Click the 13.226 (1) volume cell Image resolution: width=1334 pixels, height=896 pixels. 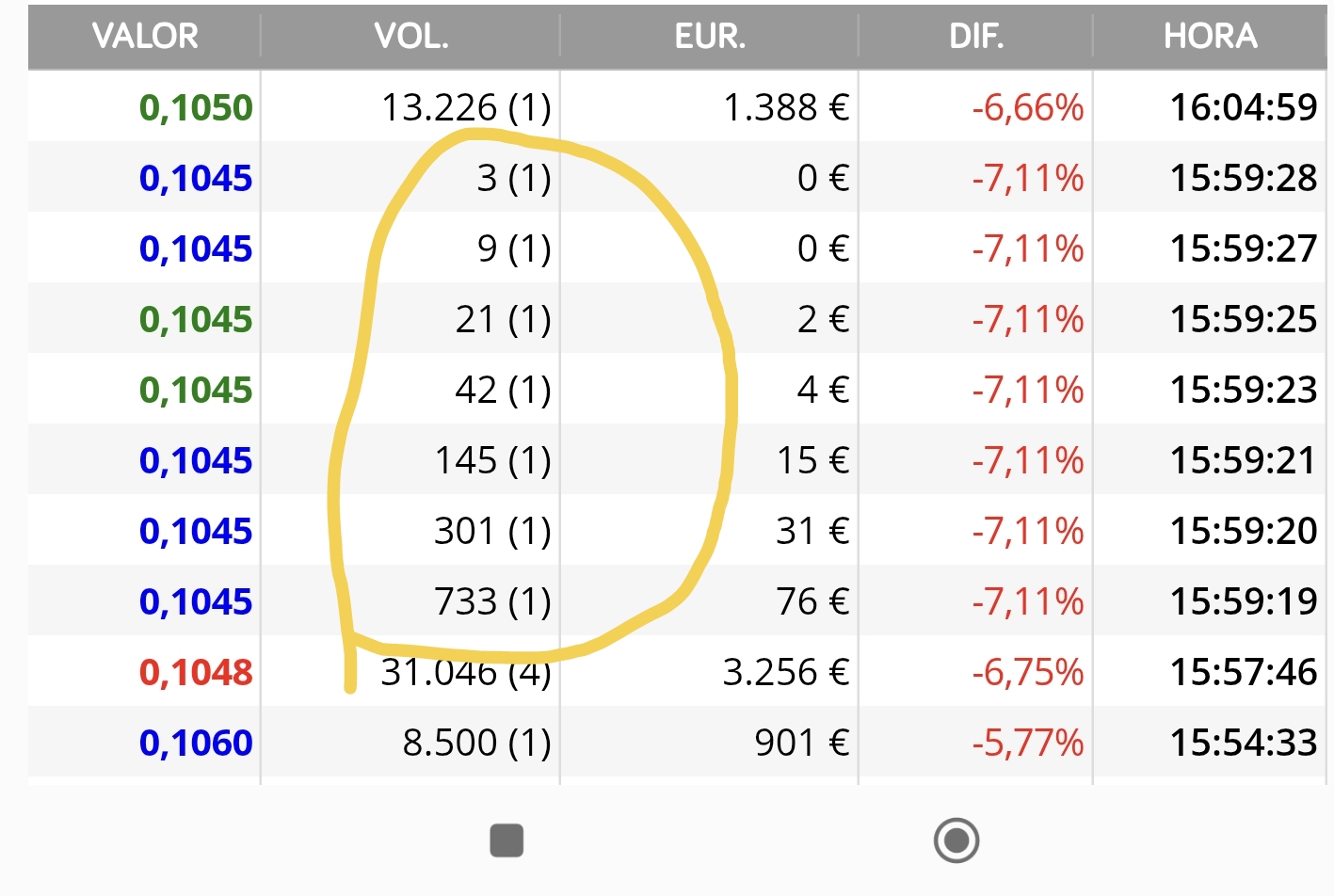pyautogui.click(x=466, y=108)
